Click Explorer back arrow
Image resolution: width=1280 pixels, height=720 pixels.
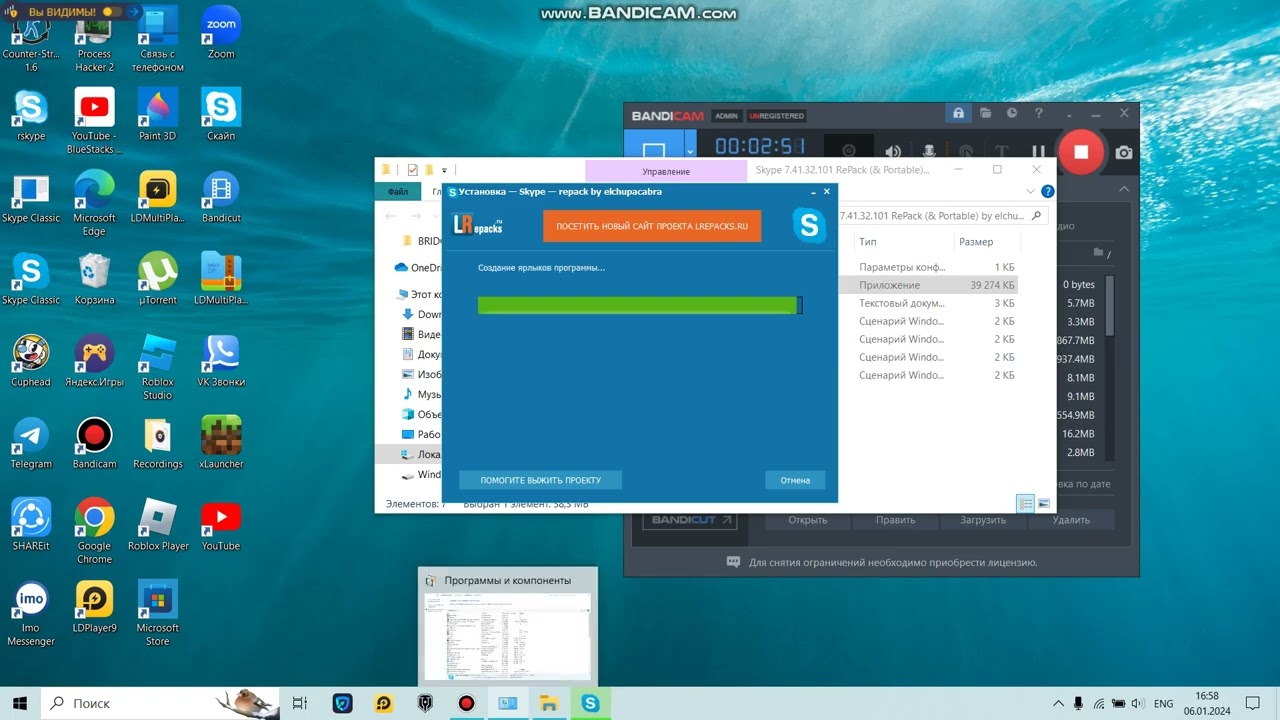click(390, 216)
